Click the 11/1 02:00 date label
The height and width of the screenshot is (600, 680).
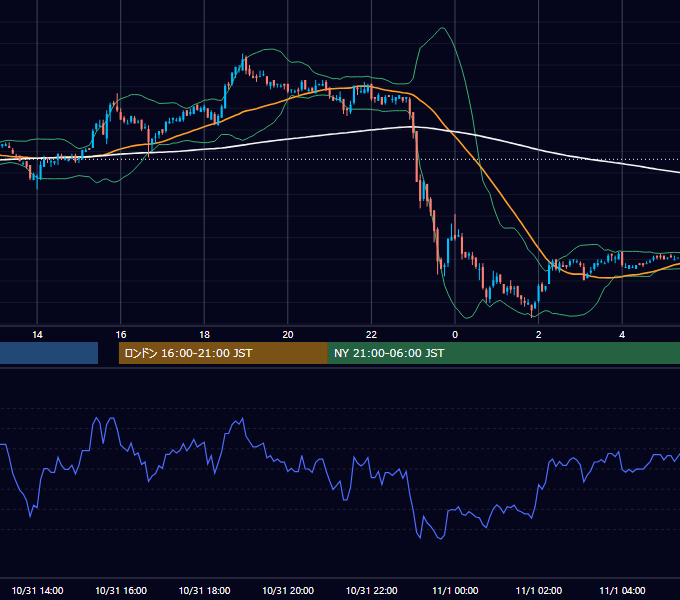(539, 590)
